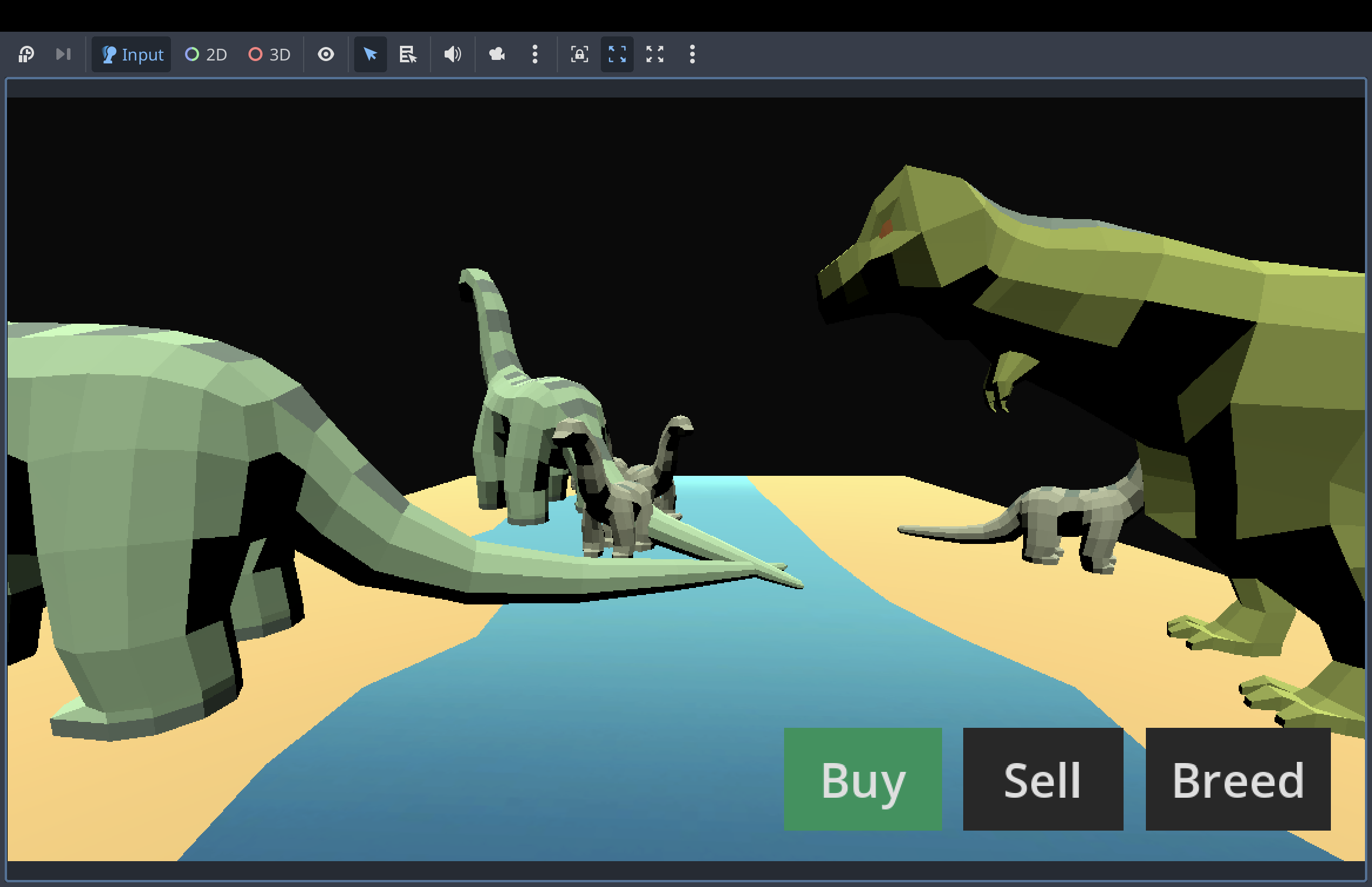Toggle selection visibility eye icon
This screenshot has width=1372, height=887.
(326, 55)
